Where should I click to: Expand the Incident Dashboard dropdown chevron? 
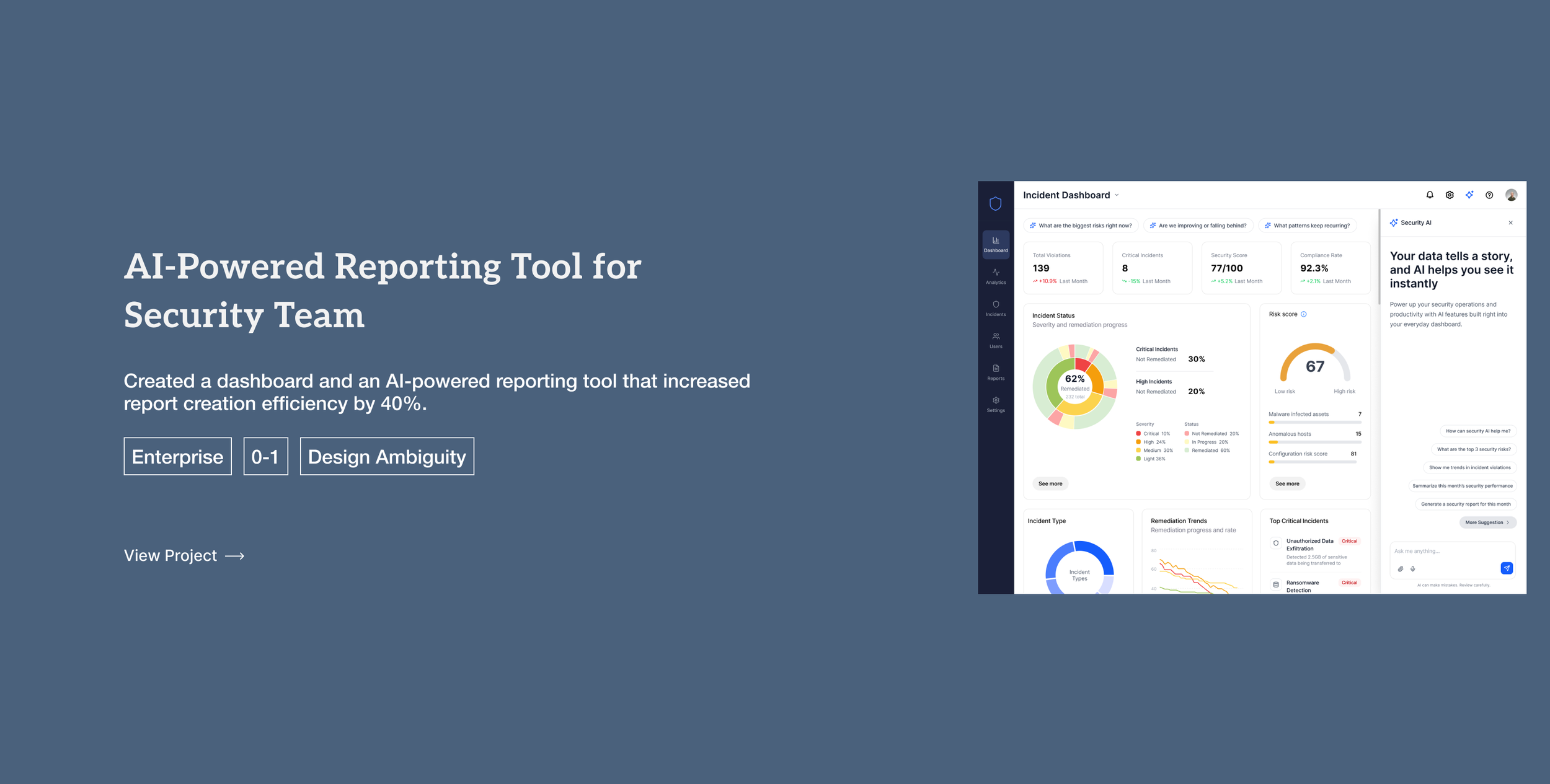click(x=1117, y=195)
